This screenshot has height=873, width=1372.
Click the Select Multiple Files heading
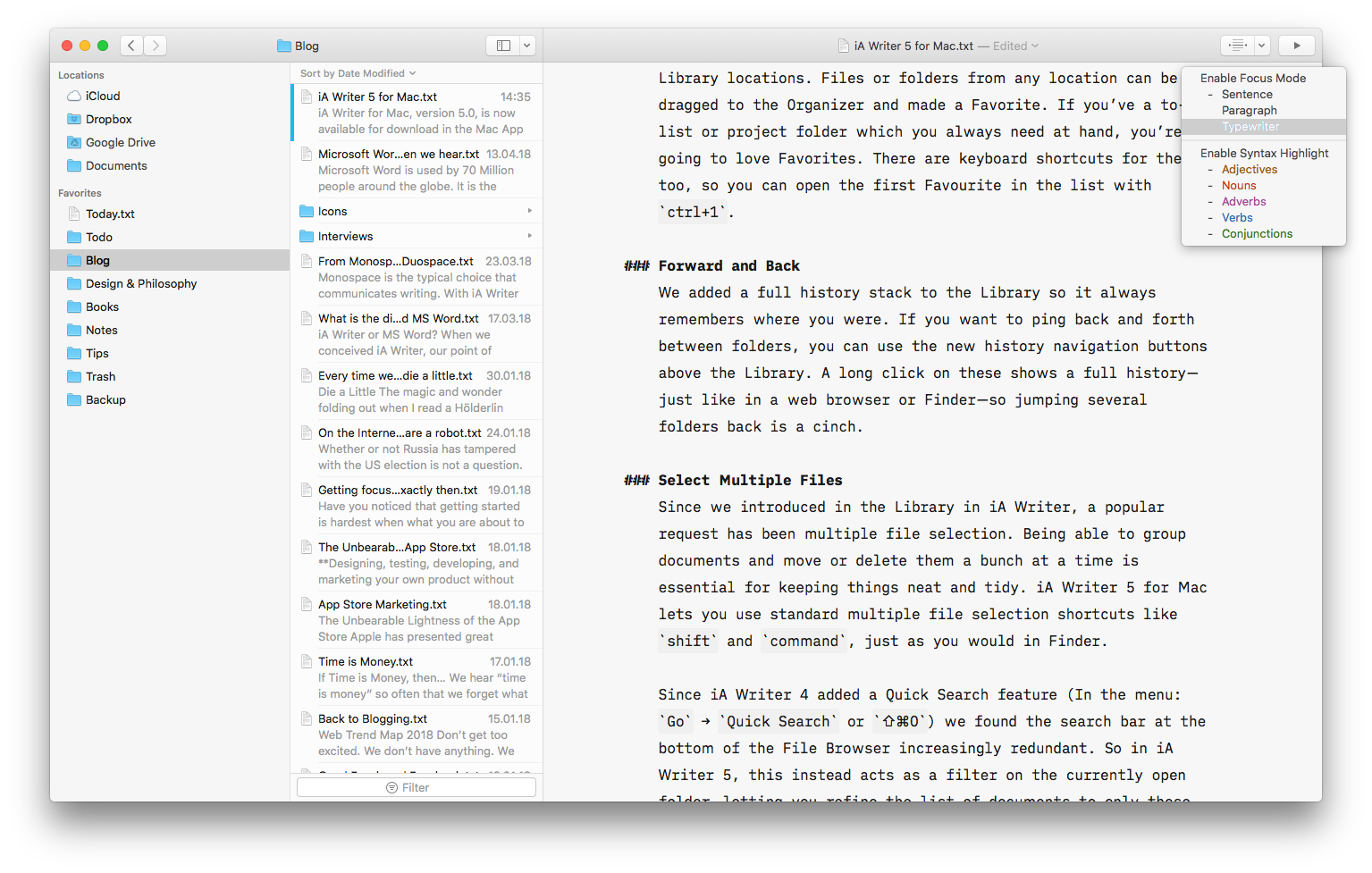coord(750,480)
